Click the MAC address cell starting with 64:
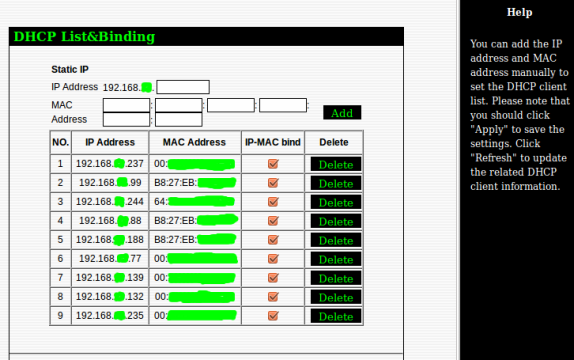 (195, 202)
